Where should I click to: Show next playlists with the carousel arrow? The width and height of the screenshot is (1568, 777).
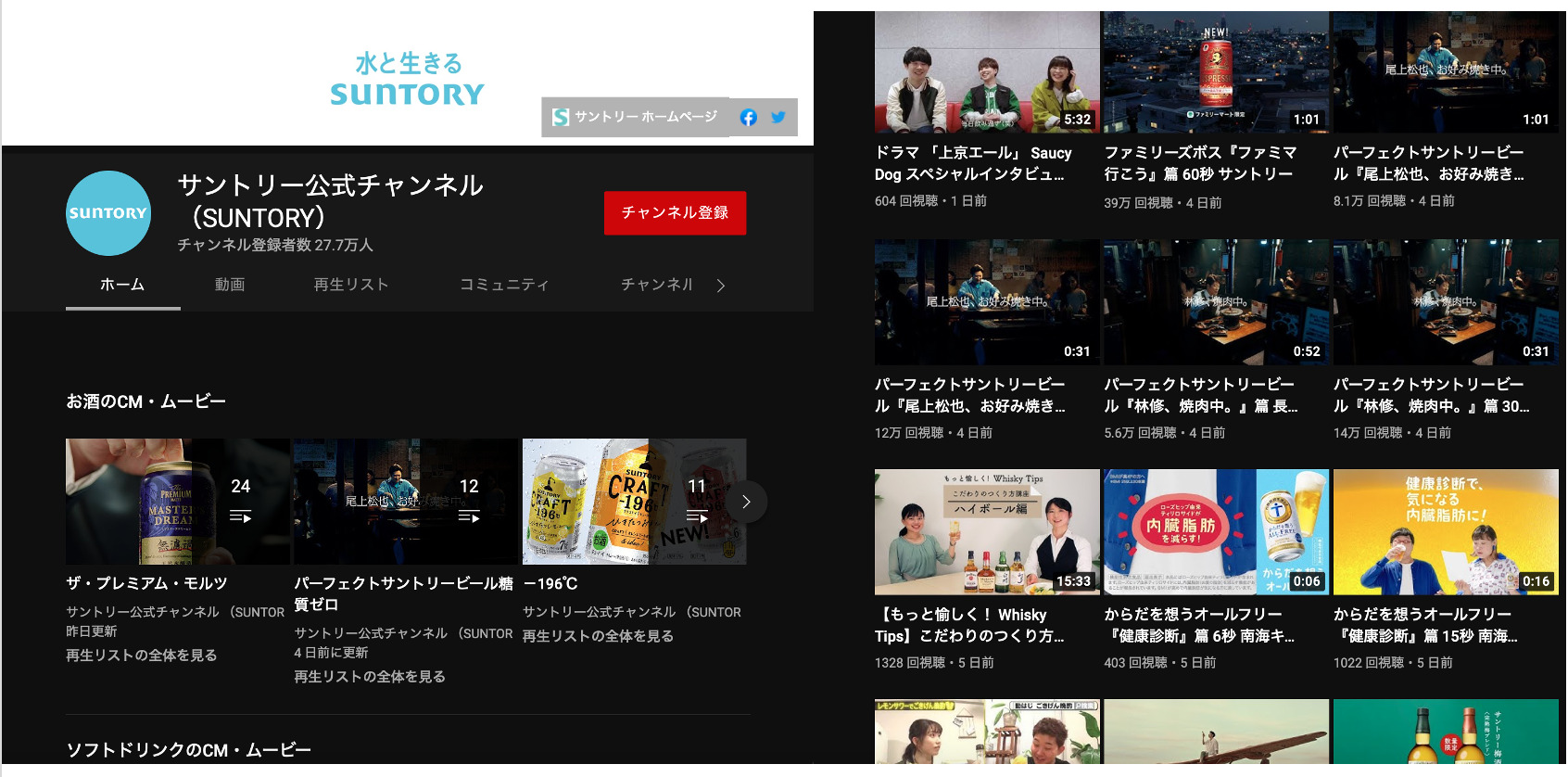746,502
